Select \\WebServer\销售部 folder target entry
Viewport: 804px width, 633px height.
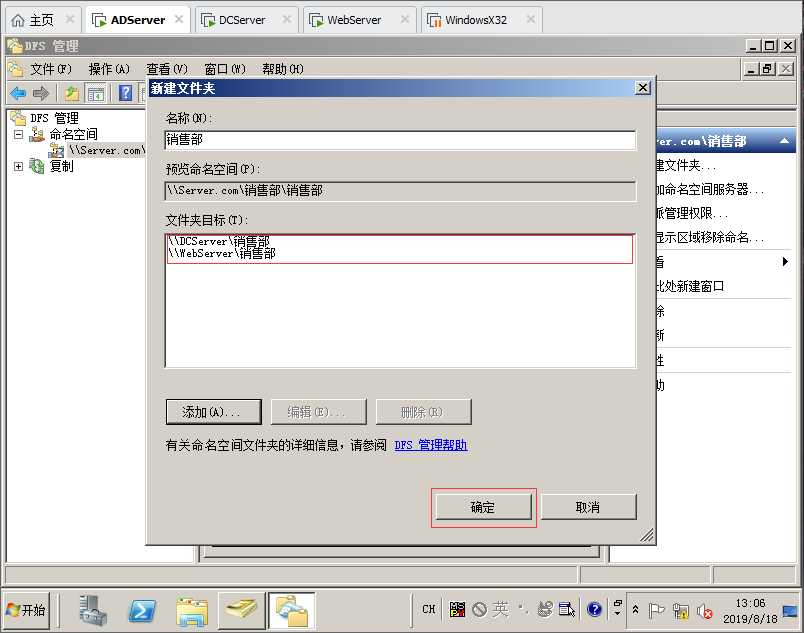tap(222, 253)
